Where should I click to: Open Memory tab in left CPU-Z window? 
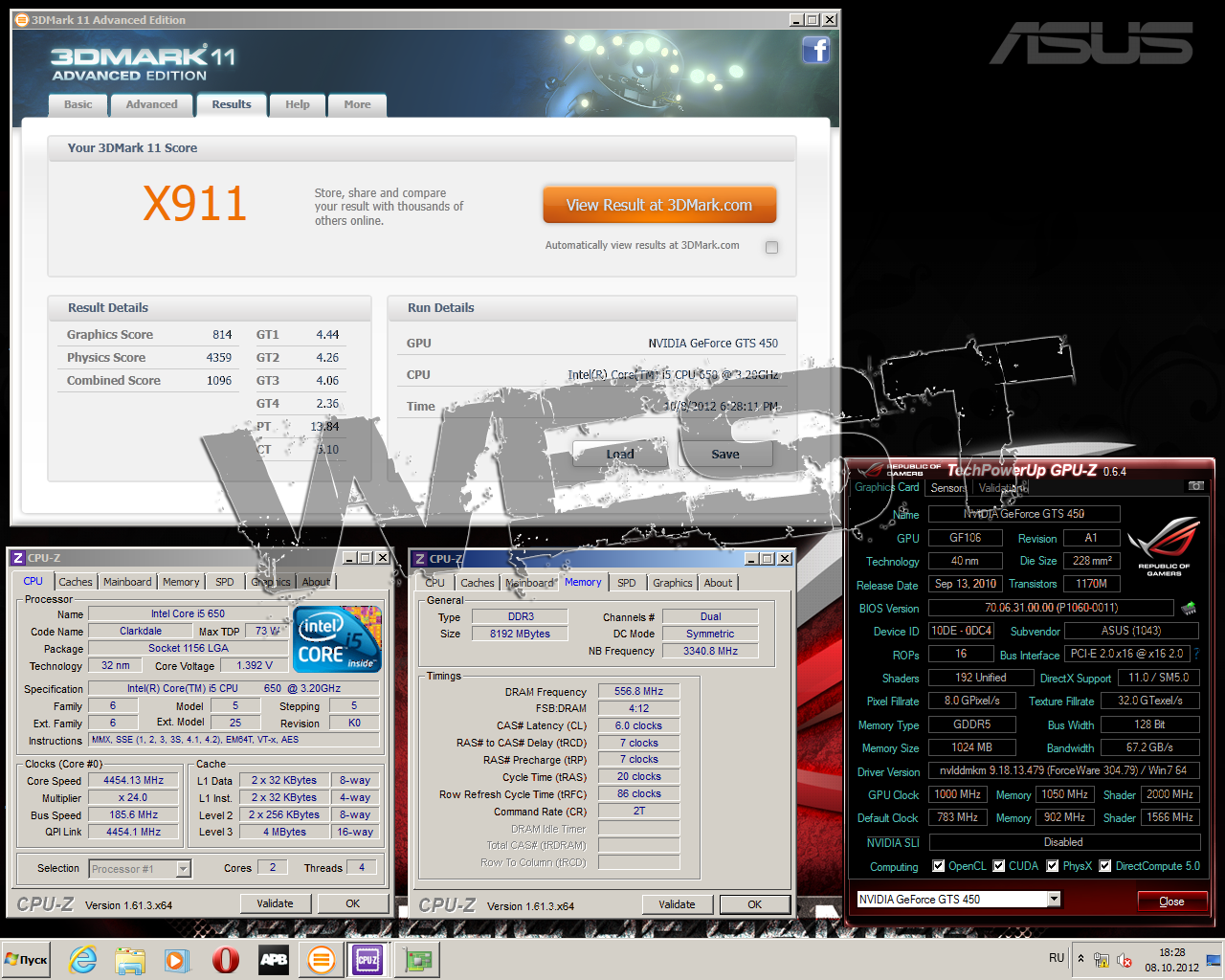point(181,582)
